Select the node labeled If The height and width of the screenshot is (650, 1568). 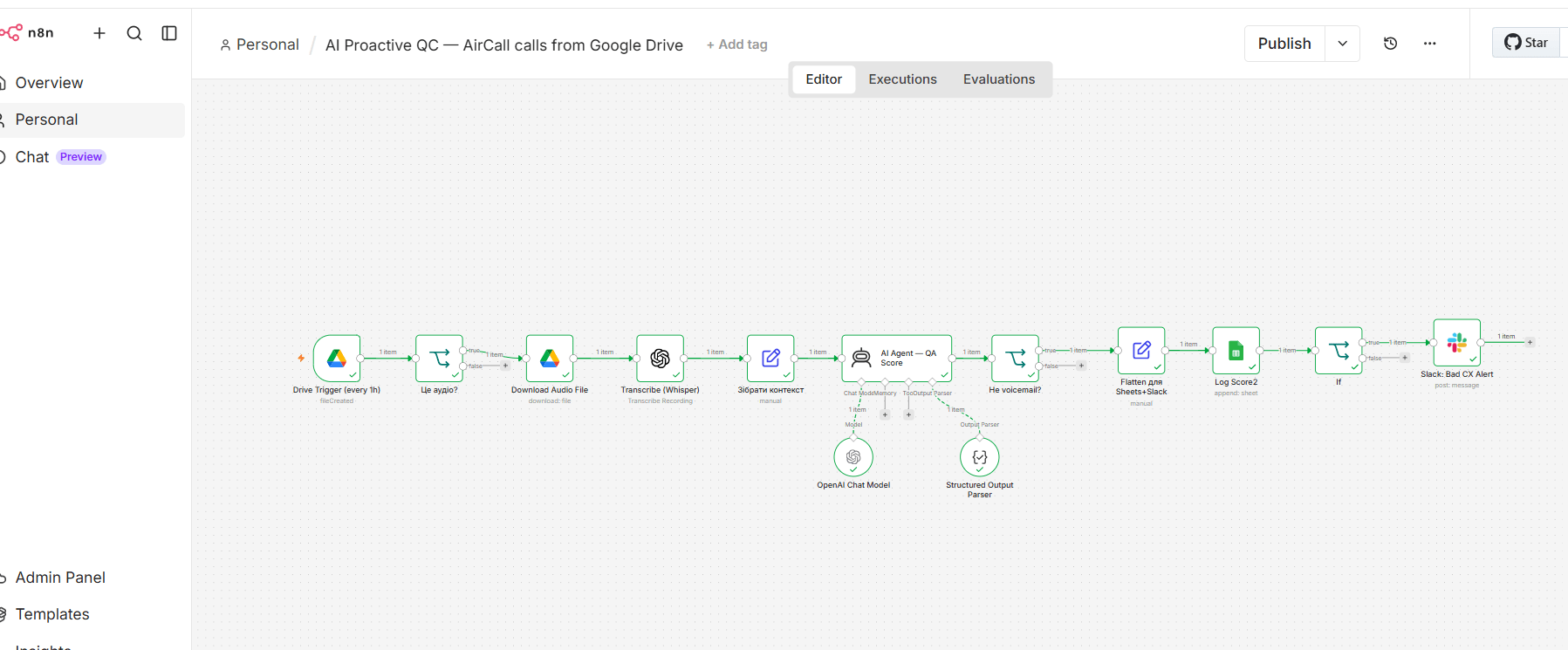pos(1339,350)
